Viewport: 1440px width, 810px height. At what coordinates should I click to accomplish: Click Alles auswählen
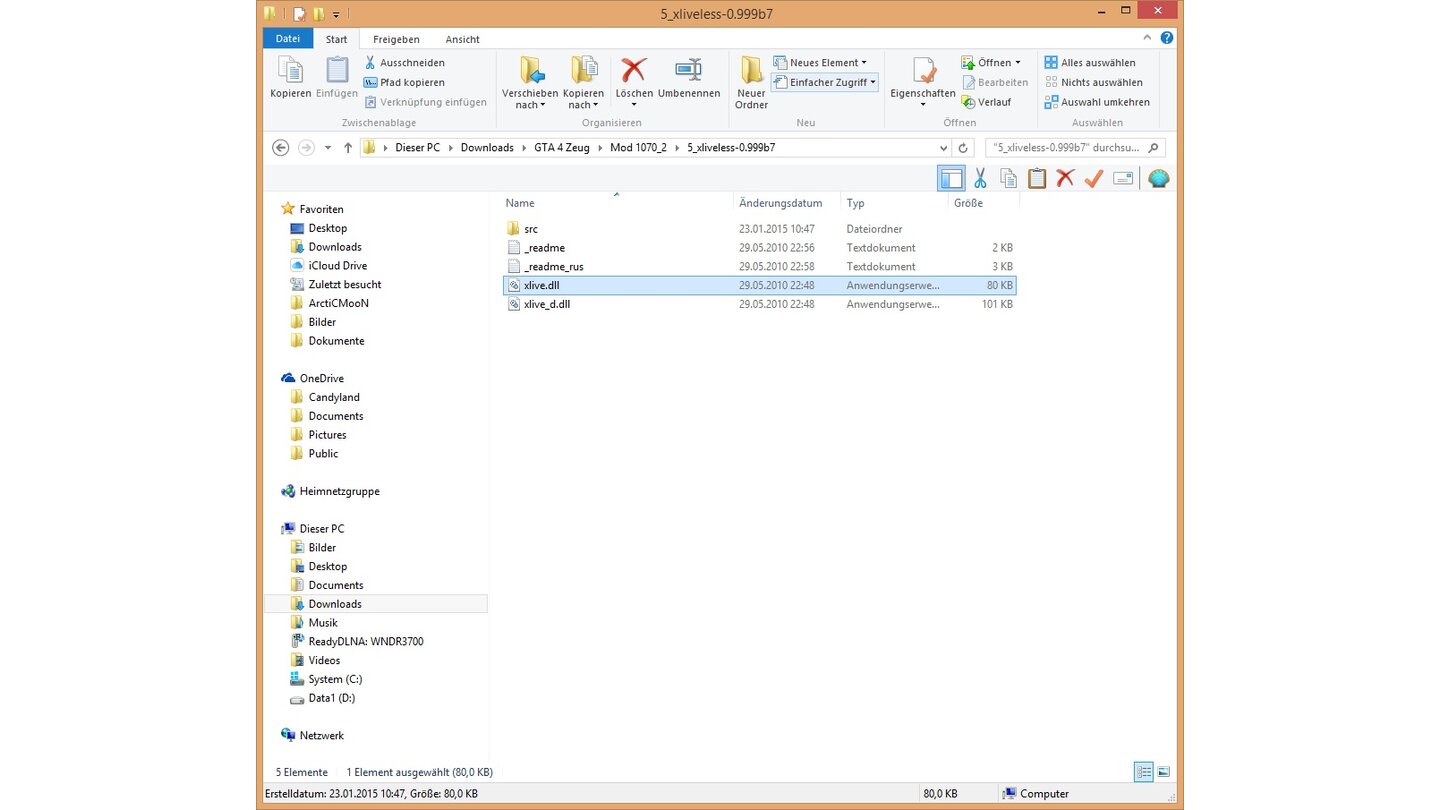point(1090,62)
